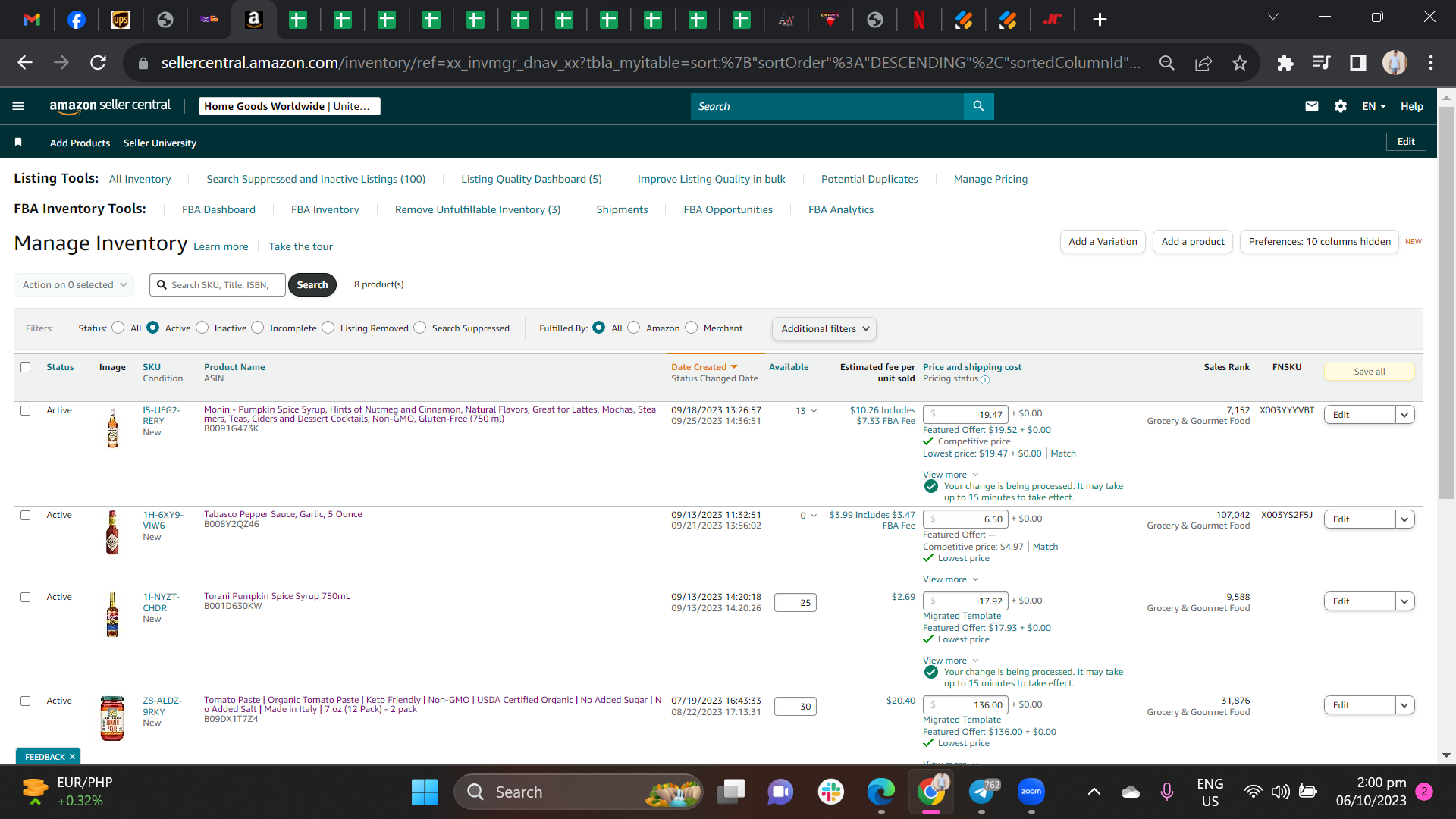Open Slack from the taskbar
The width and height of the screenshot is (1456, 819).
click(831, 792)
